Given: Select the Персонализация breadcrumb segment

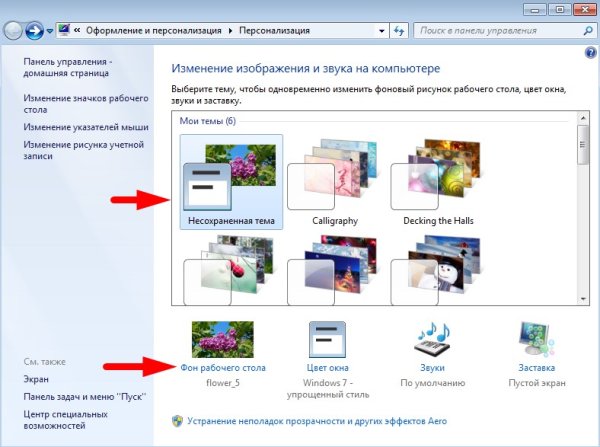Looking at the screenshot, I should tap(274, 30).
